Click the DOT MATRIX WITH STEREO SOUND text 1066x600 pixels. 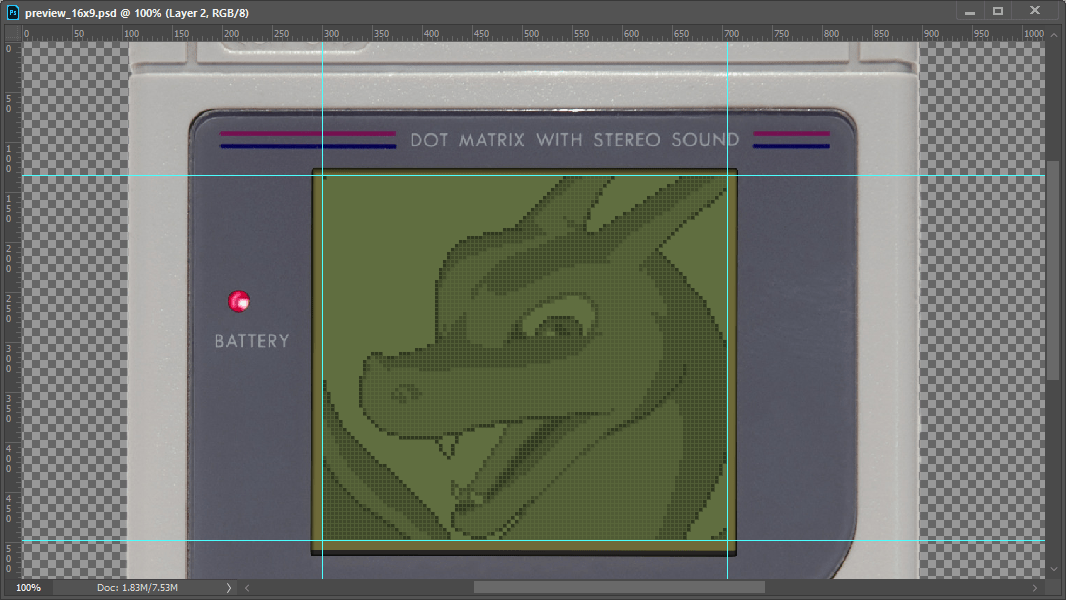click(574, 140)
